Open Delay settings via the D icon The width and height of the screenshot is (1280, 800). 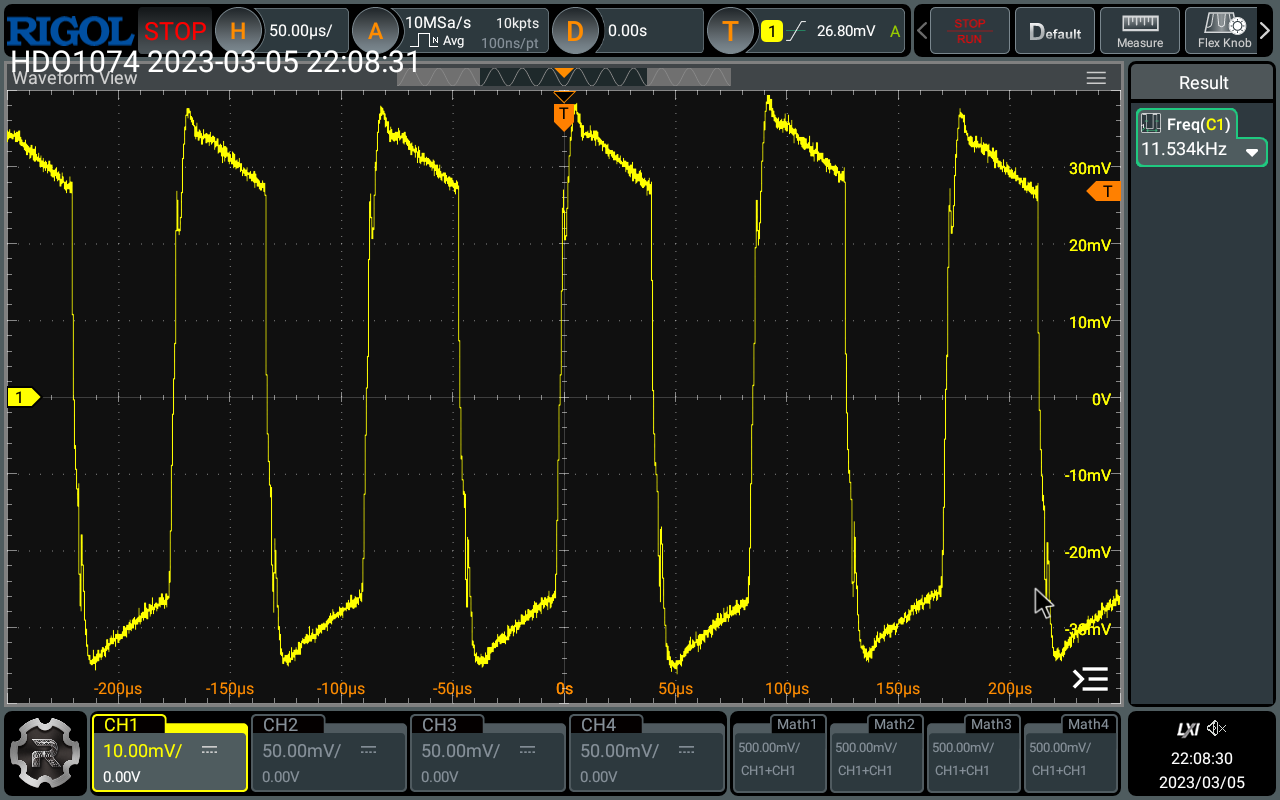tap(575, 31)
